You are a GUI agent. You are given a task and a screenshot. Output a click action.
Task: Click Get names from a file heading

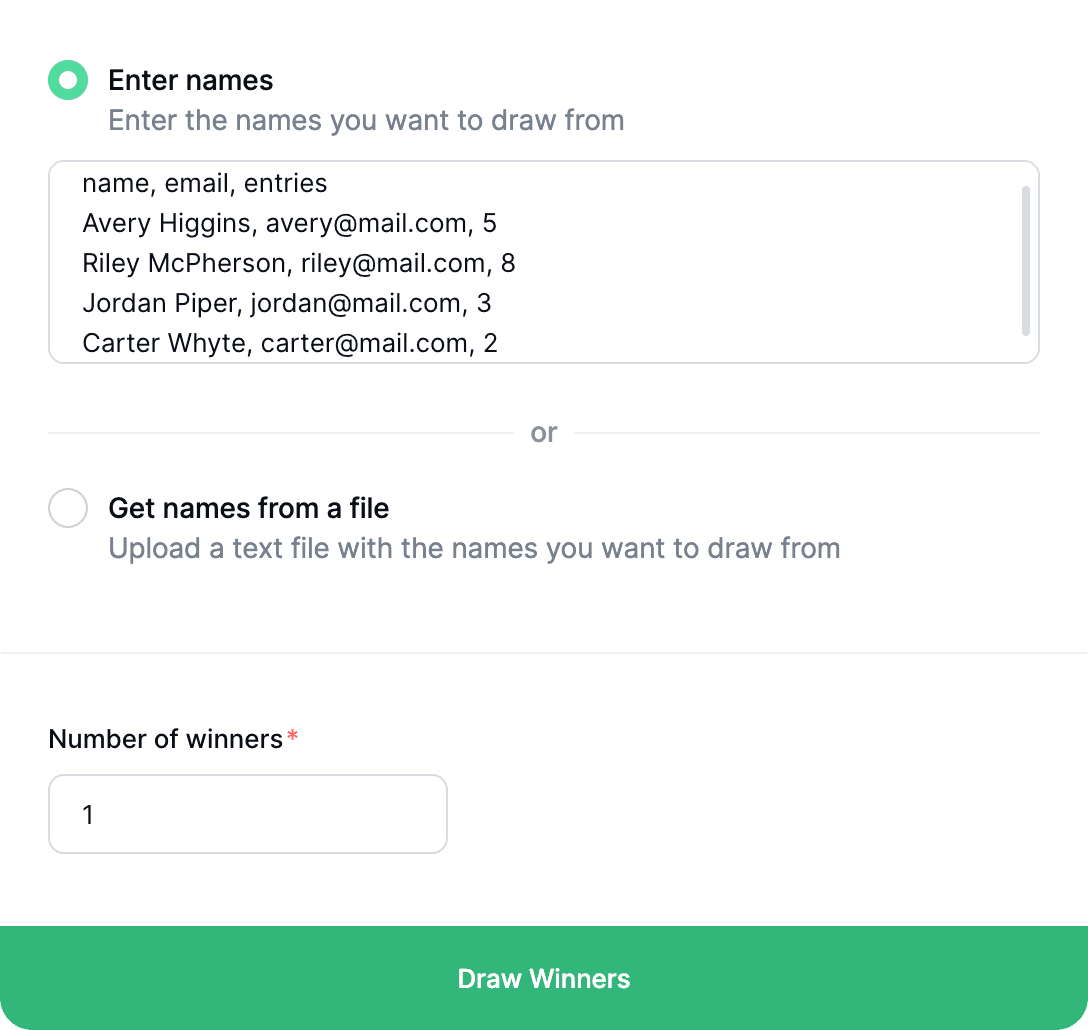point(248,508)
